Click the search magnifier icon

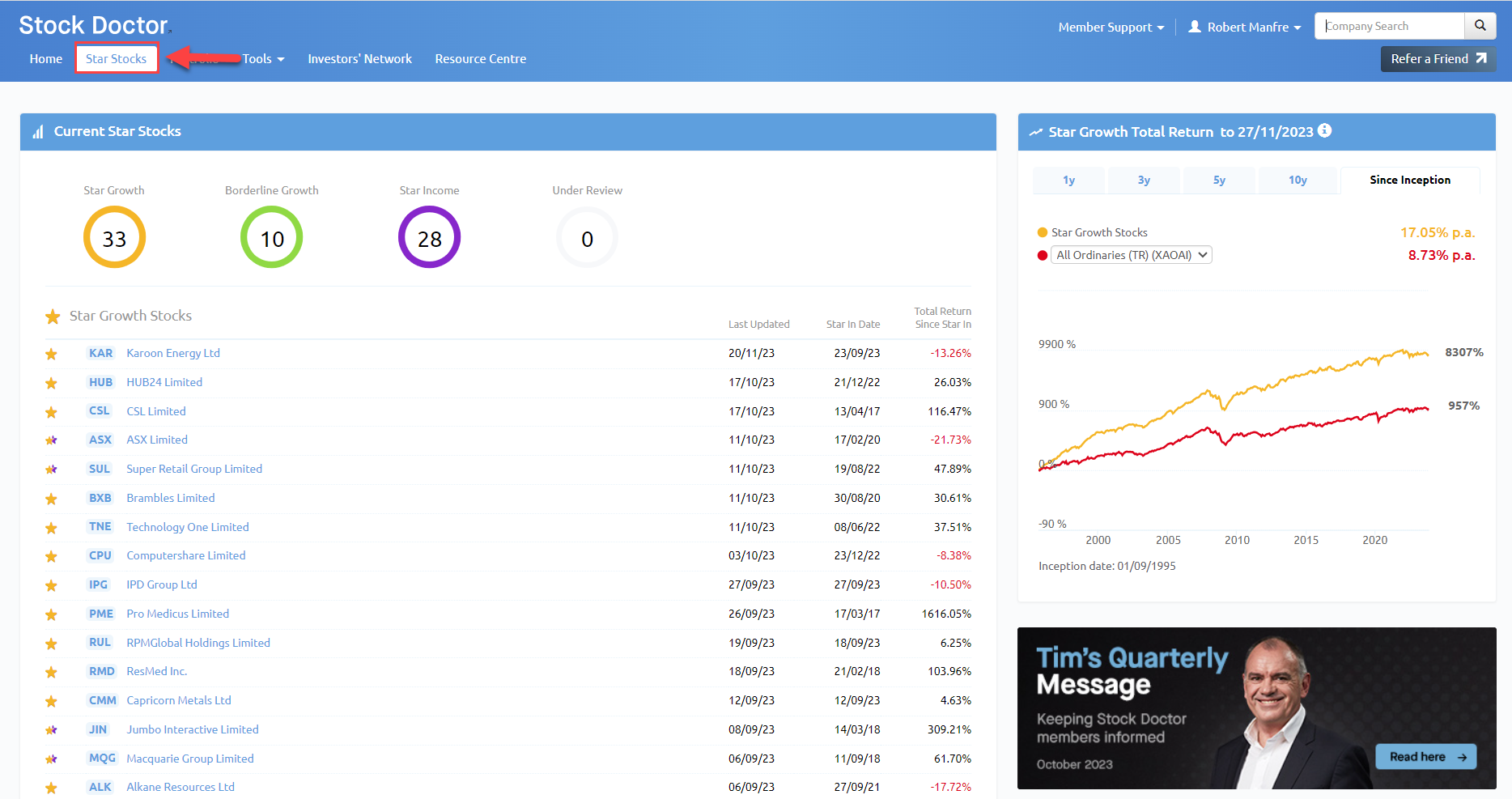1480,26
